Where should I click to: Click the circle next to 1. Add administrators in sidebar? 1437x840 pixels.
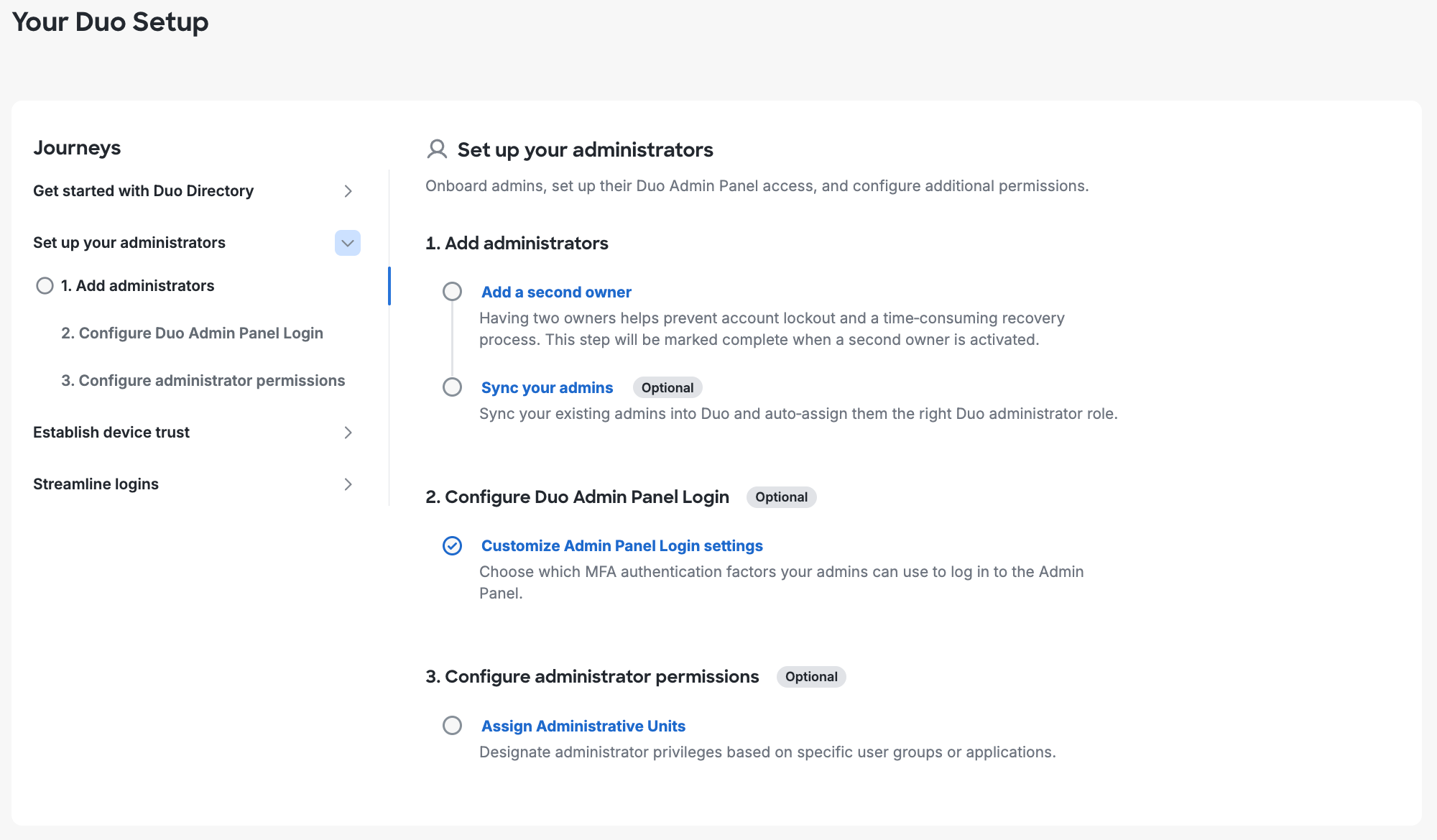45,285
